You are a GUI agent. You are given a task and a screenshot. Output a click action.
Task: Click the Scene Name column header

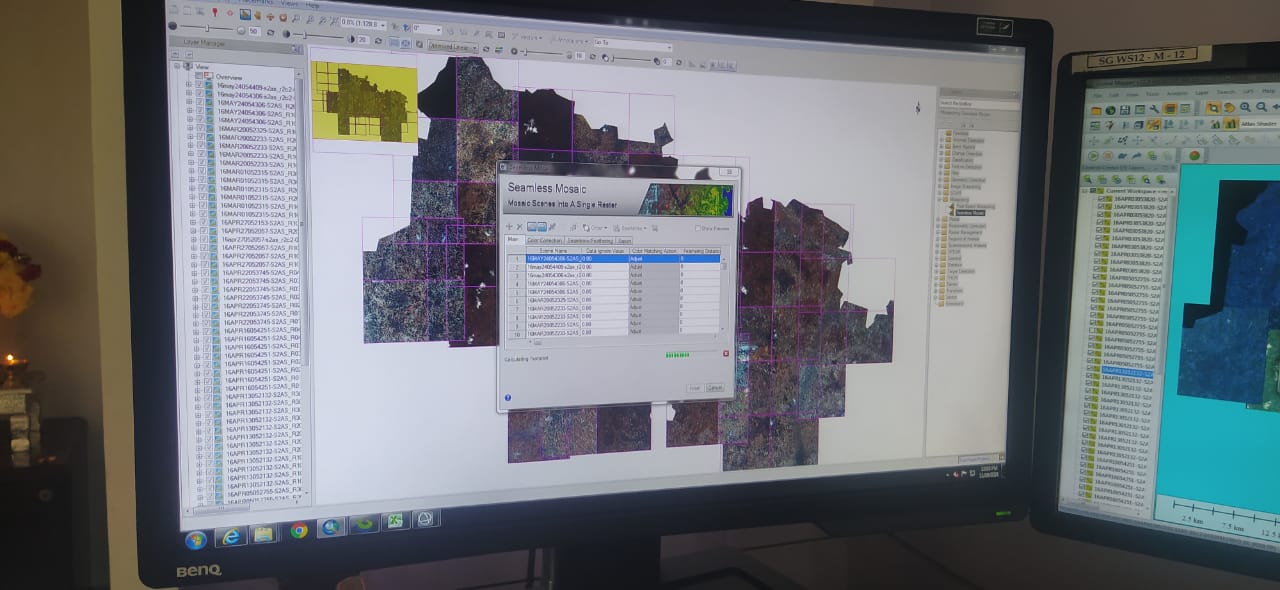[554, 250]
